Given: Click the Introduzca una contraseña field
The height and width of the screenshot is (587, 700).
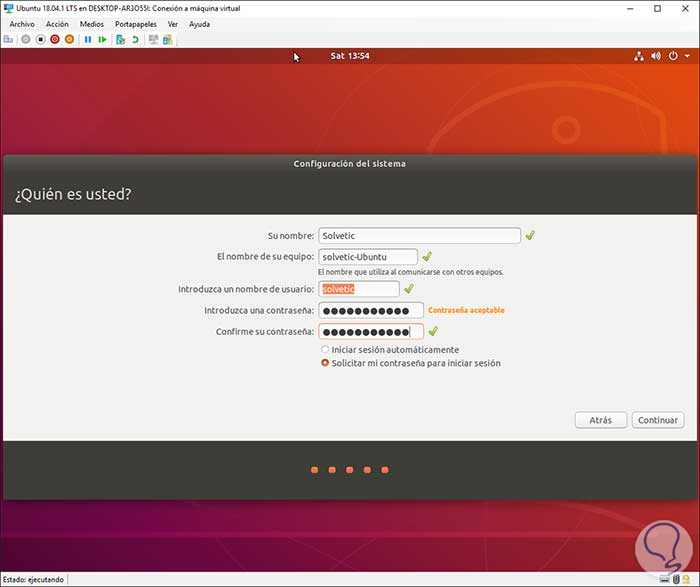Looking at the screenshot, I should 371,310.
